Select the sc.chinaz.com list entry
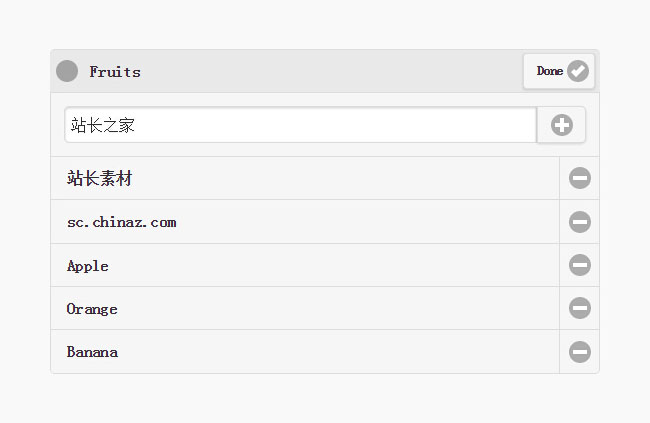Viewport: 650px width, 423px height. tap(121, 222)
